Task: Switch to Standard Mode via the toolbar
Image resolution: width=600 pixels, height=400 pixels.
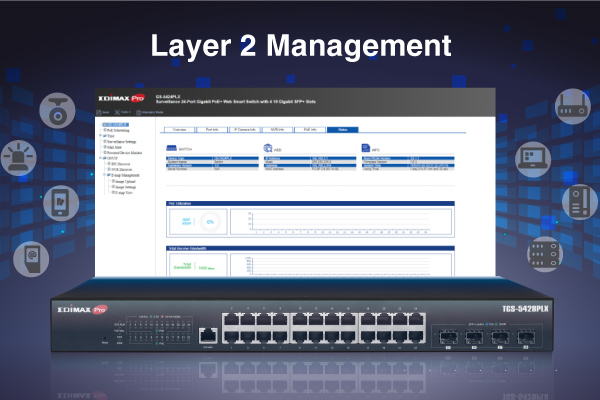Action: point(150,112)
